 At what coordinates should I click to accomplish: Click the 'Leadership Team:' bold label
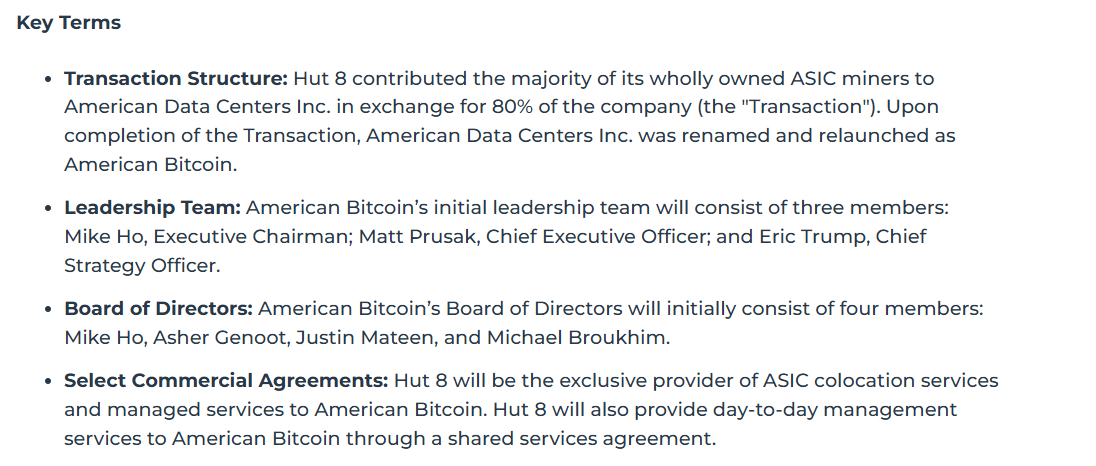(x=152, y=207)
